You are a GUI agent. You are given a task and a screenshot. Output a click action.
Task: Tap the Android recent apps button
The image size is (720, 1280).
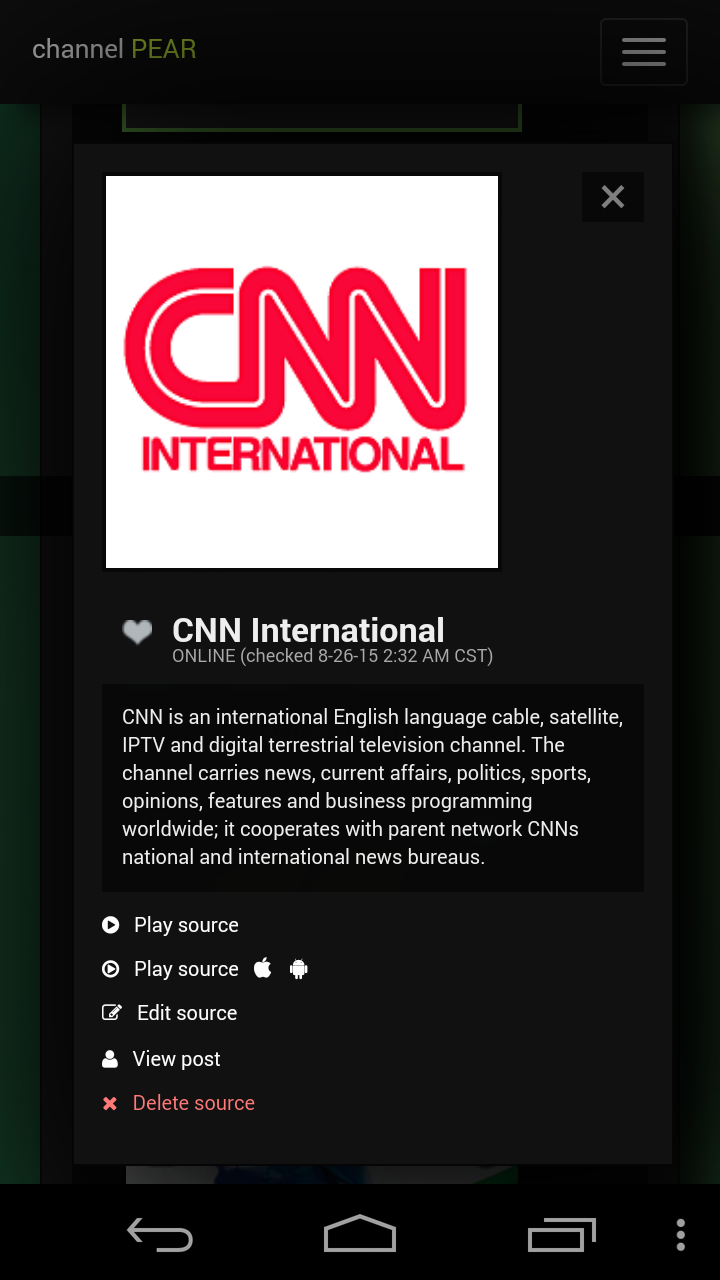click(561, 1235)
